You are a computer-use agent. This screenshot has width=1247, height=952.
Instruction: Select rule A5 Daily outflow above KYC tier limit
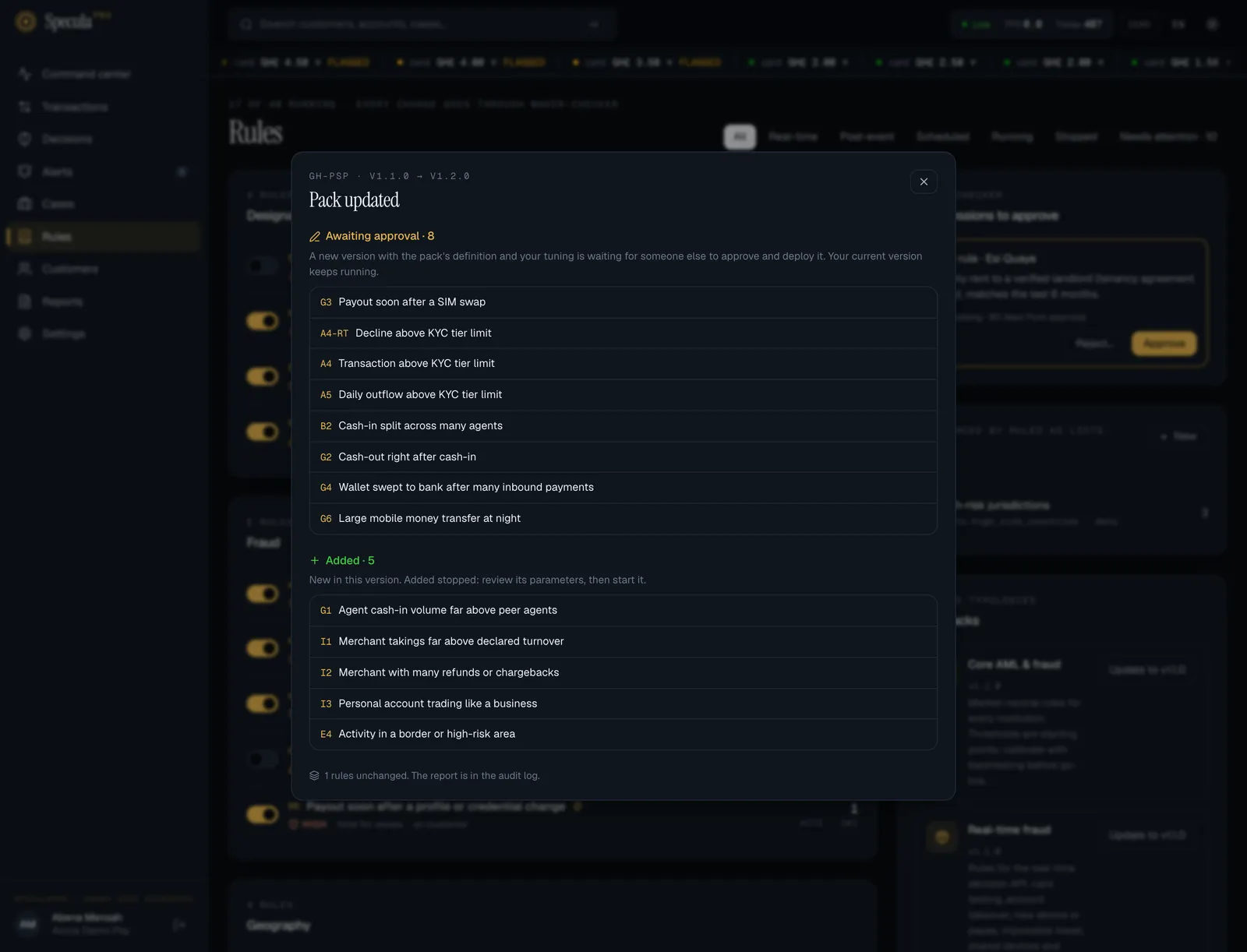point(623,395)
